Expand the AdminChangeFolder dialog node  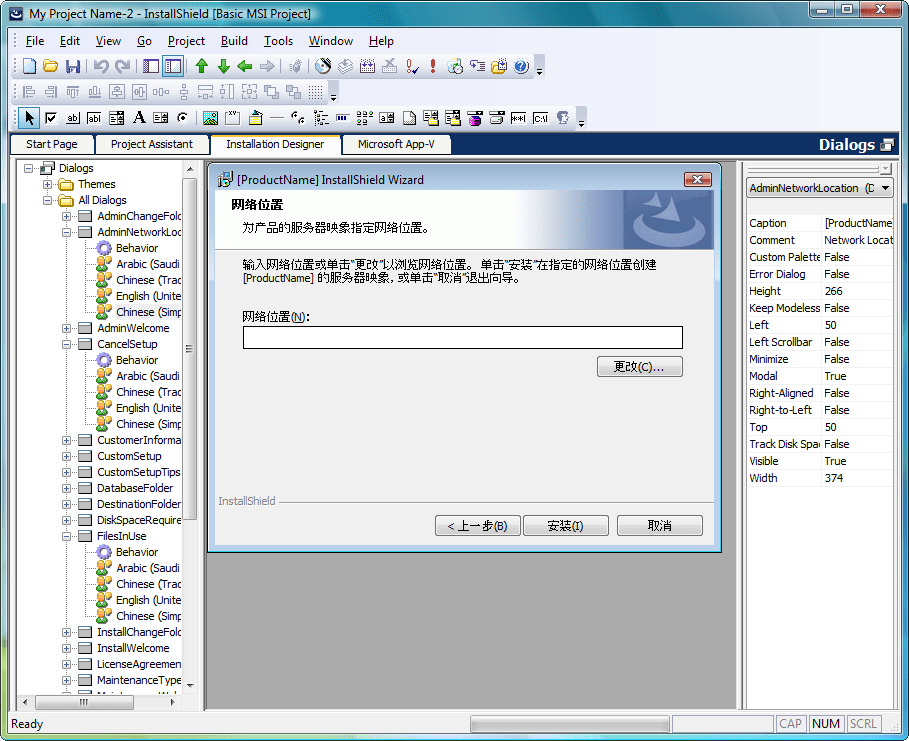[x=66, y=216]
